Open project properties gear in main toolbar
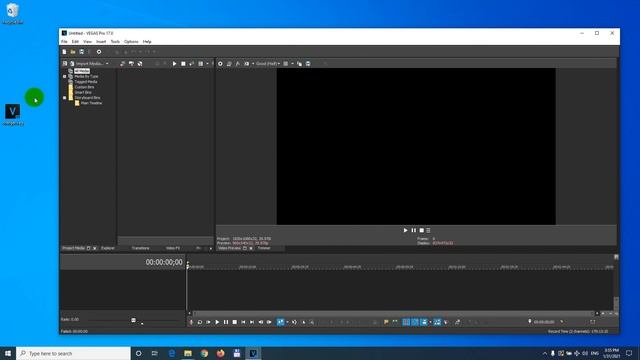The width and height of the screenshot is (640, 360). 99,52
